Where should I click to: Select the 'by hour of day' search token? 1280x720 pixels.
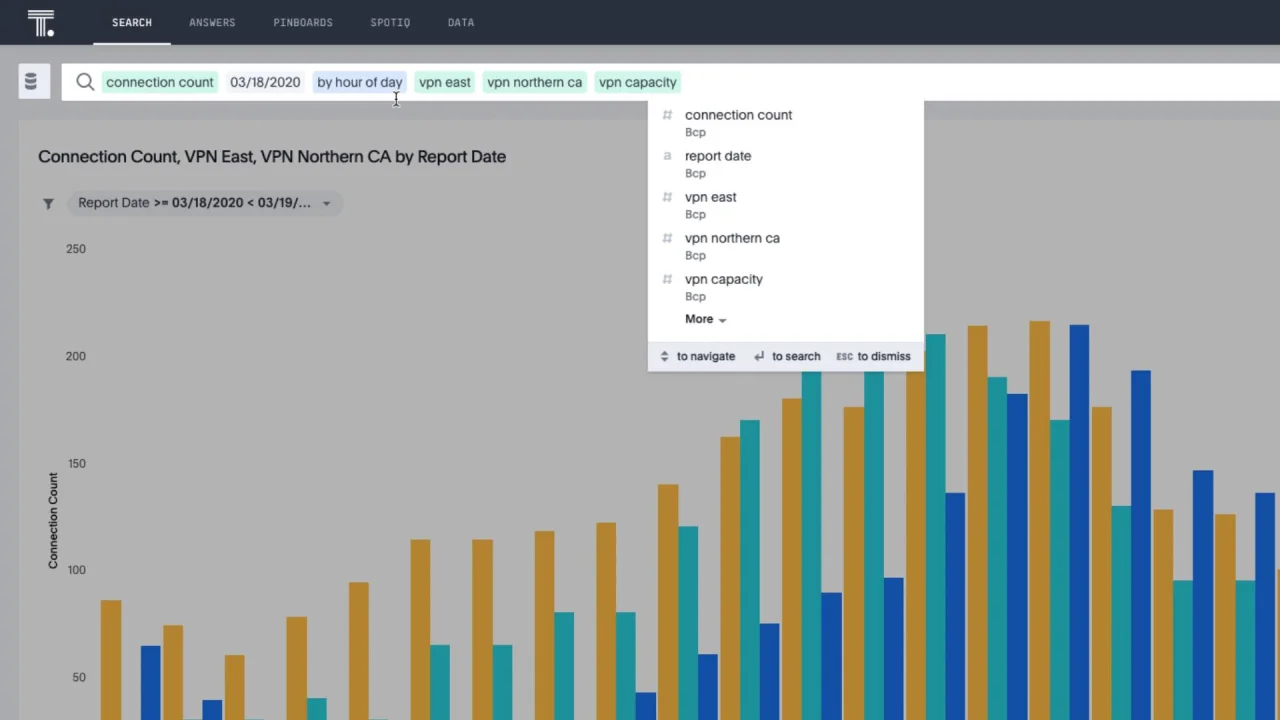click(x=359, y=82)
